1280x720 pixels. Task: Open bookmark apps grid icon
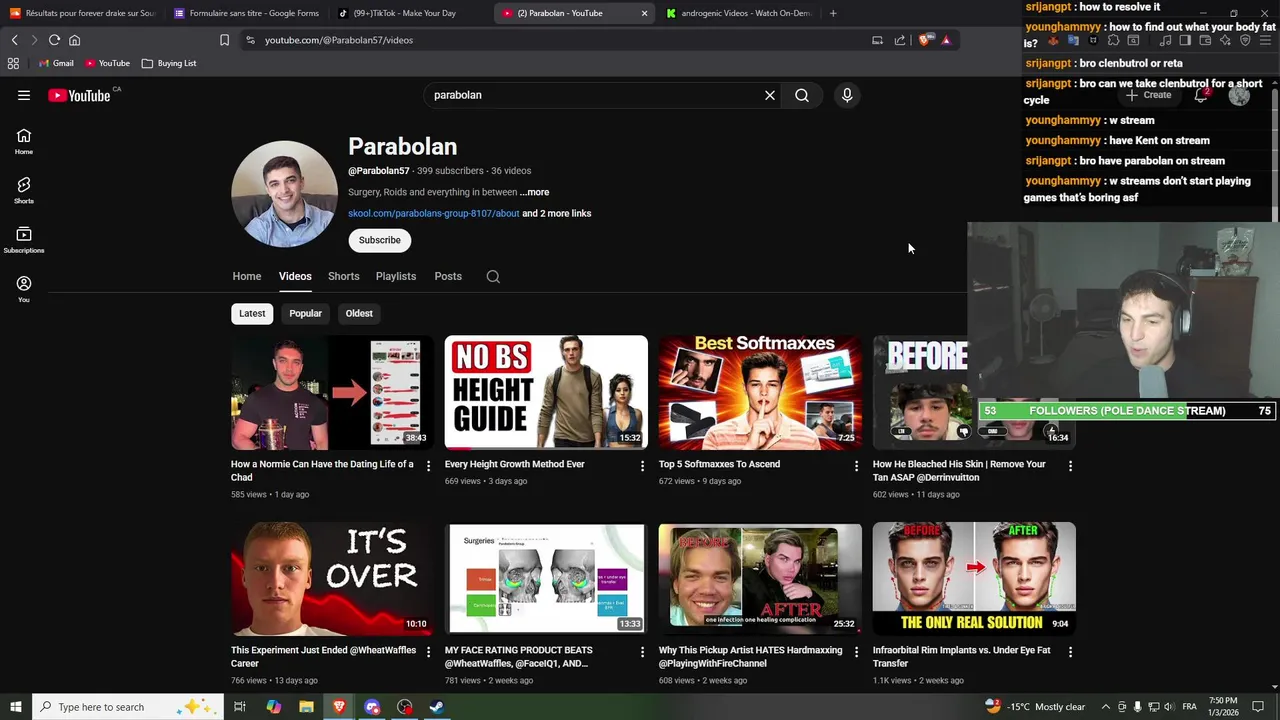pos(13,63)
